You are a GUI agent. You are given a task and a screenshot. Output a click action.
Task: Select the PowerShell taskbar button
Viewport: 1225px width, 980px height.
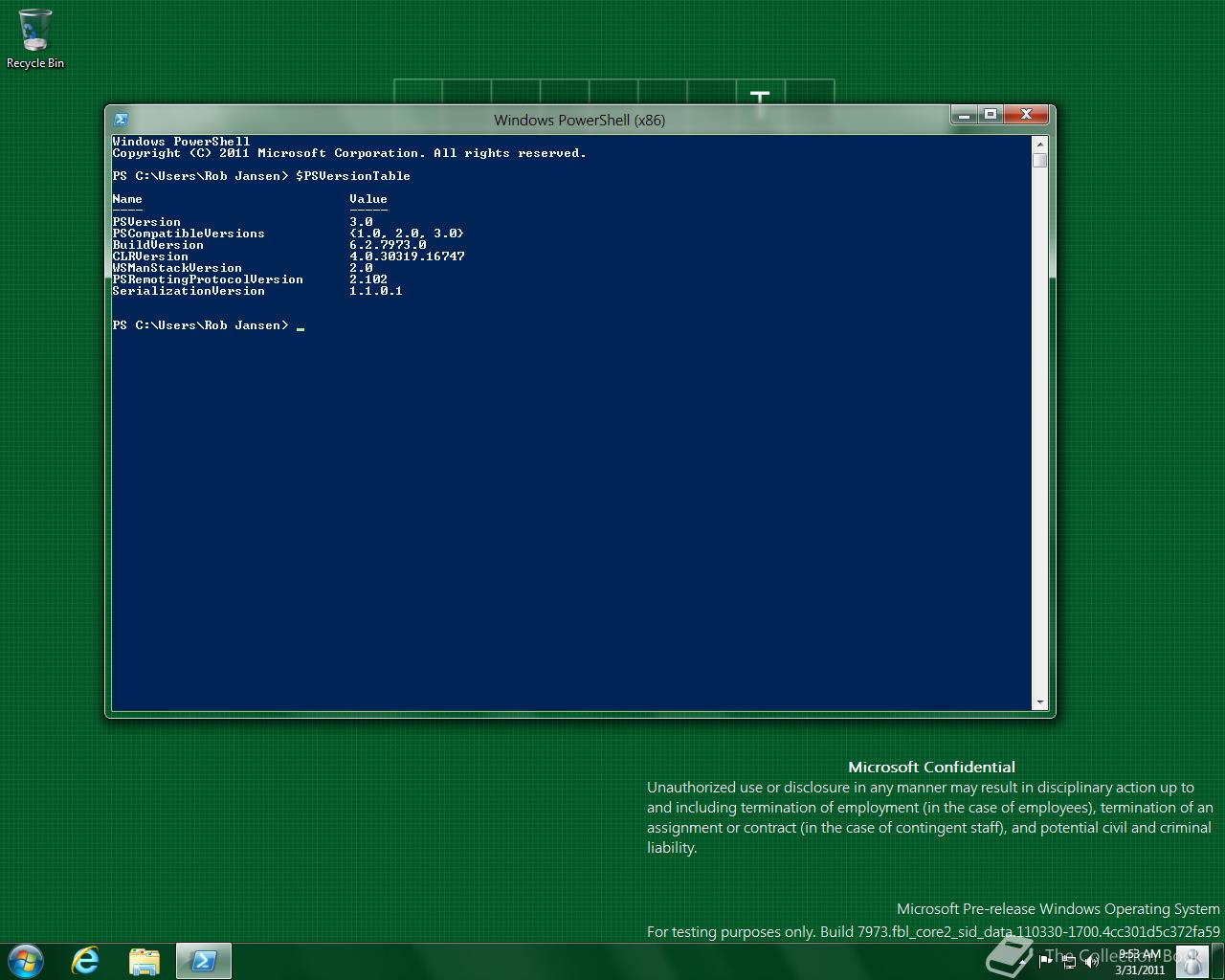203,961
